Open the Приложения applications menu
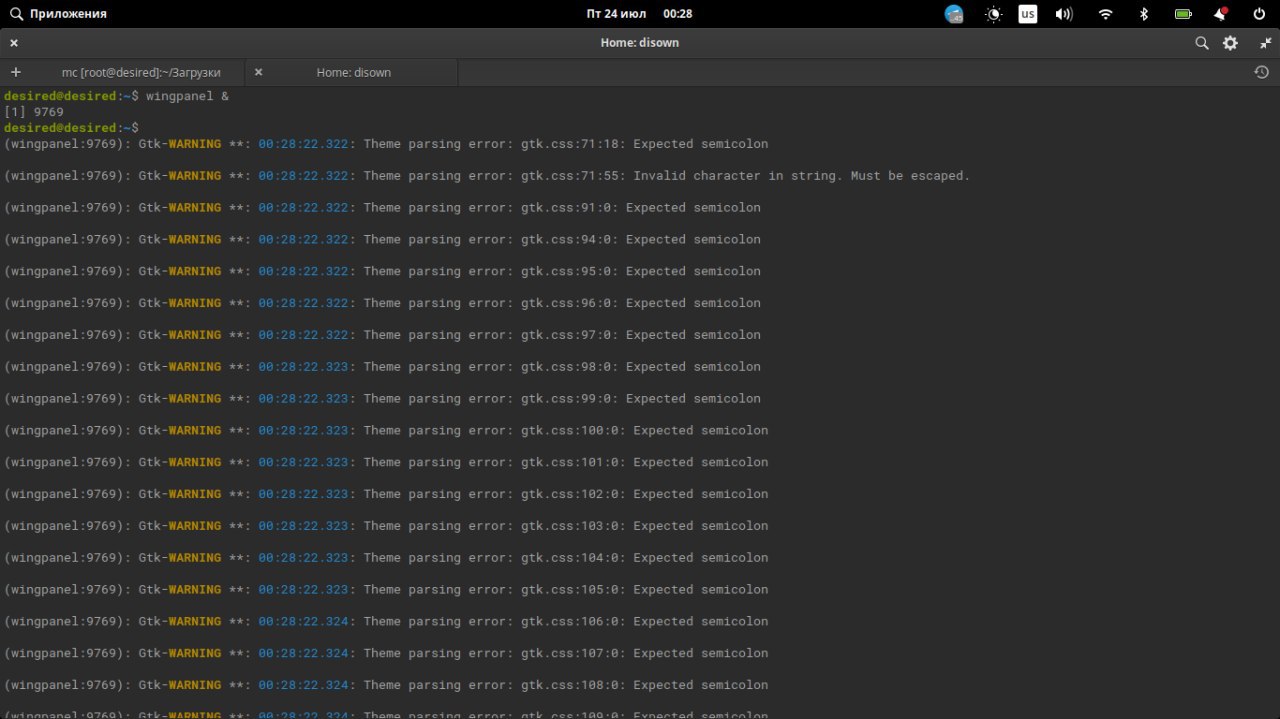This screenshot has width=1280, height=719. tap(58, 14)
